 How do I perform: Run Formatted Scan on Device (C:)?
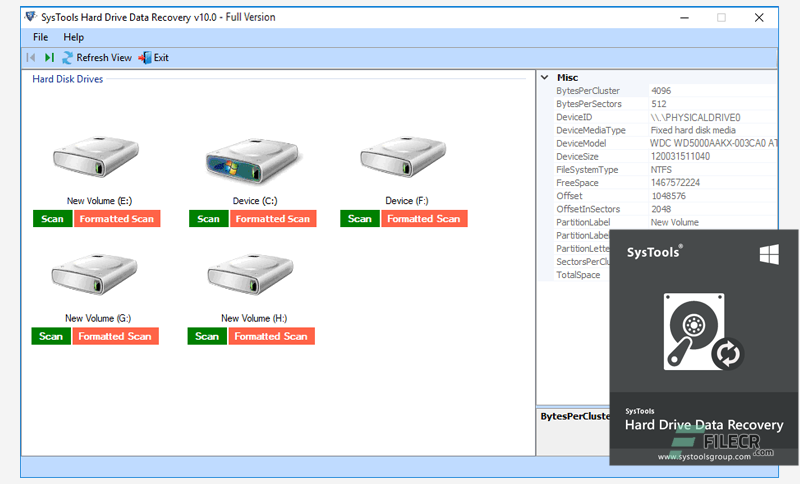[x=273, y=219]
